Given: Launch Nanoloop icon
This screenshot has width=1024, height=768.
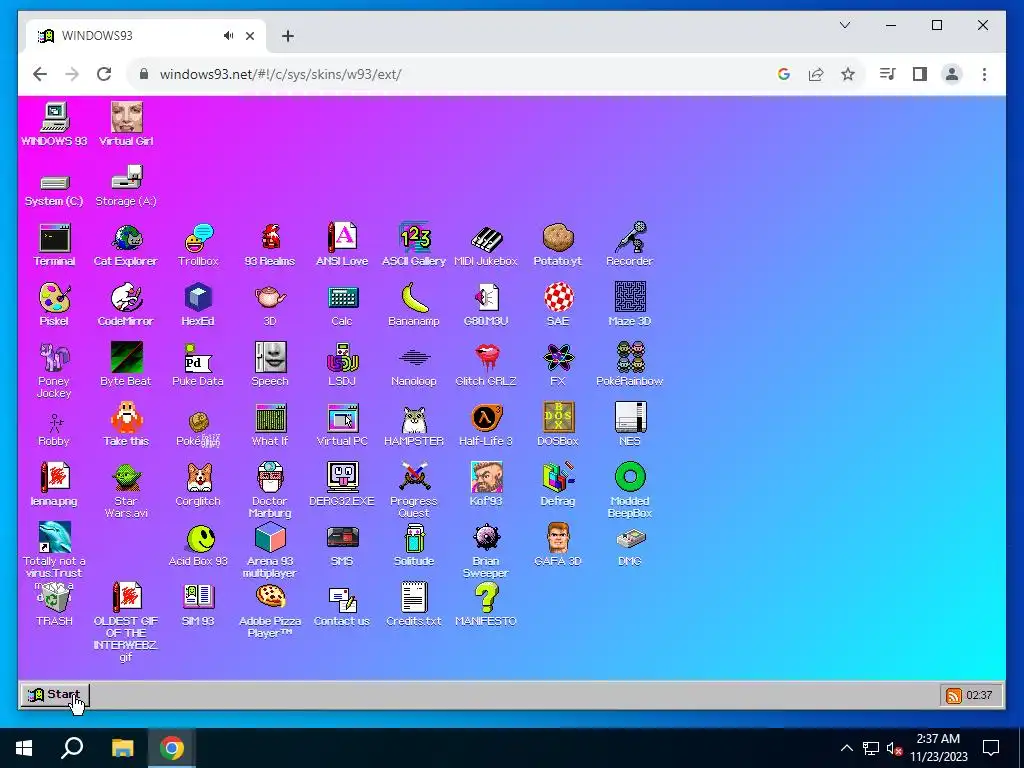Looking at the screenshot, I should pos(414,358).
